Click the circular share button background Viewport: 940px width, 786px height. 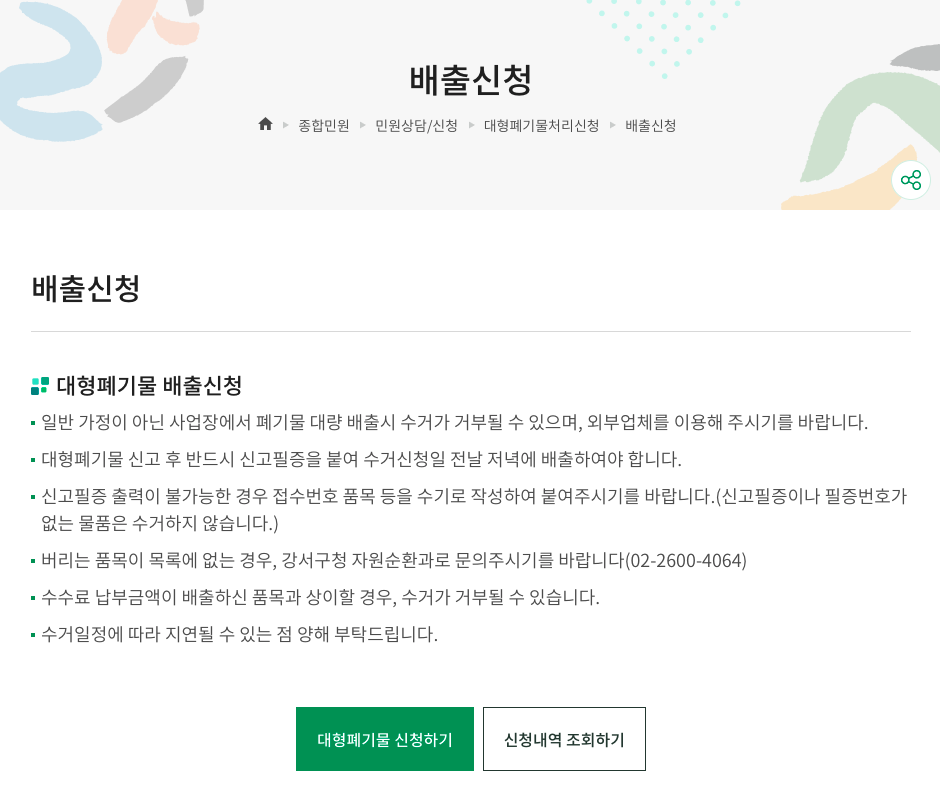910,180
